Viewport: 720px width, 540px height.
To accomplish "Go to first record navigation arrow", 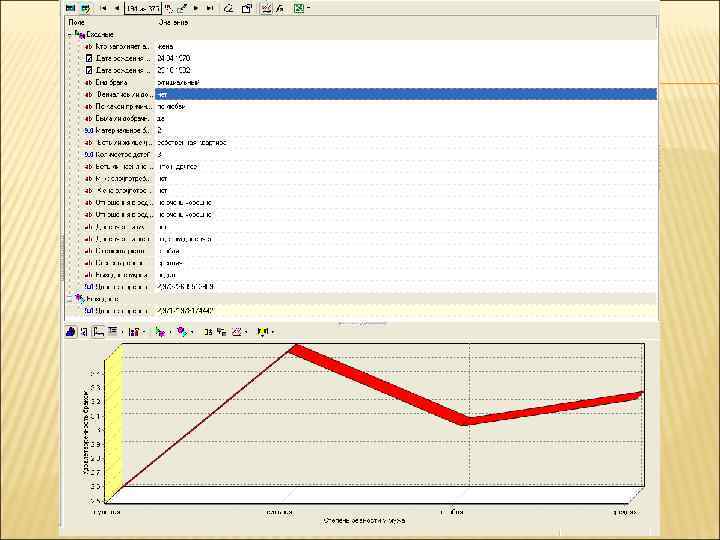I will point(105,8).
